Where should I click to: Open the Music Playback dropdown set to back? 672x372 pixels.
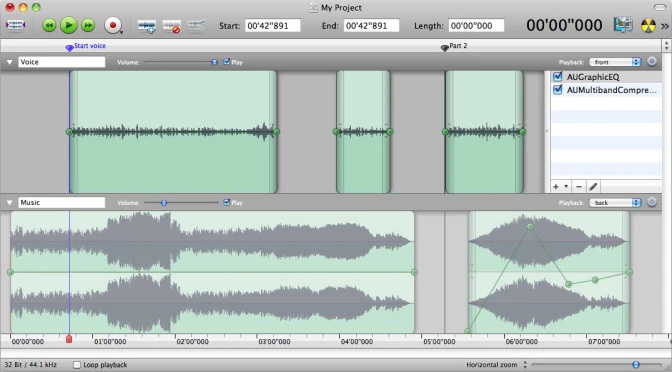615,203
